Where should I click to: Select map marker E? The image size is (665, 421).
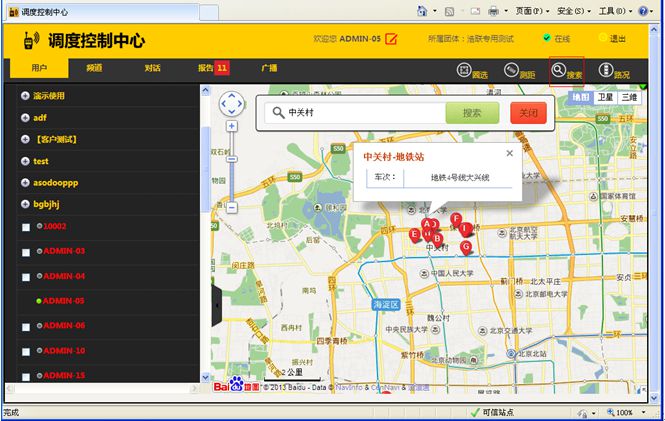click(x=415, y=234)
